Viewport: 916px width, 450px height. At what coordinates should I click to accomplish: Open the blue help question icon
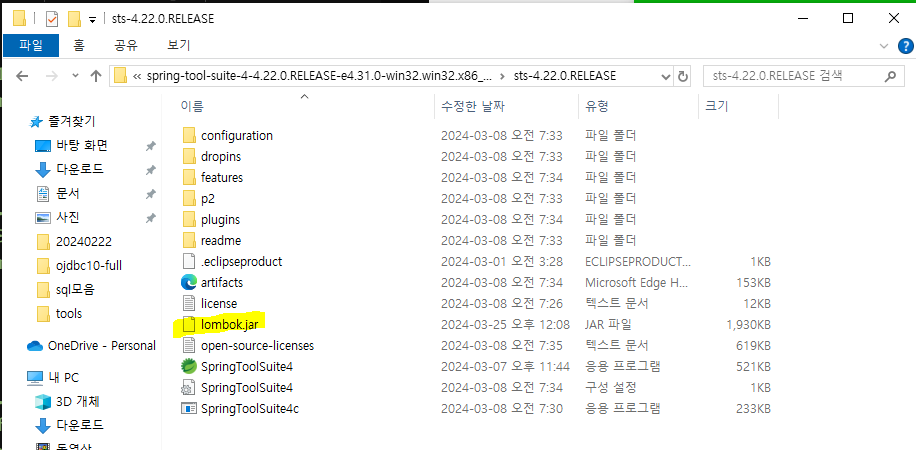(904, 46)
